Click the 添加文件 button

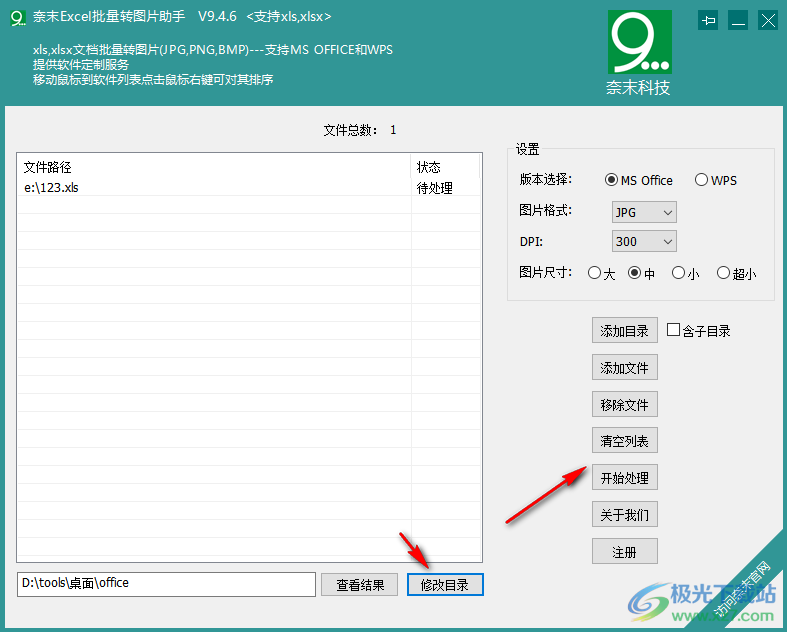(625, 367)
